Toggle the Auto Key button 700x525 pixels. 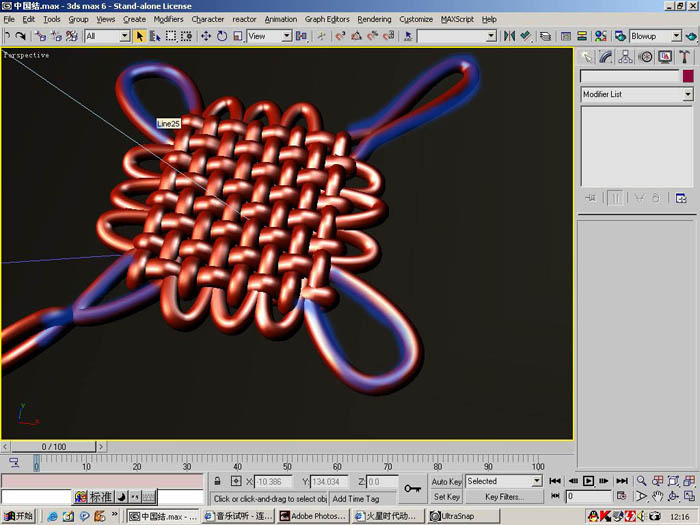446,481
